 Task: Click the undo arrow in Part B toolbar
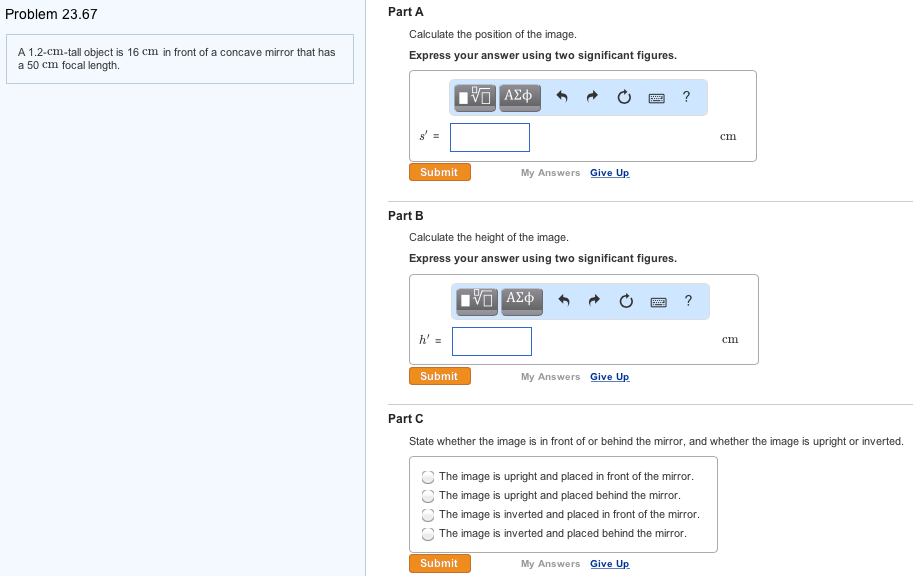point(564,301)
